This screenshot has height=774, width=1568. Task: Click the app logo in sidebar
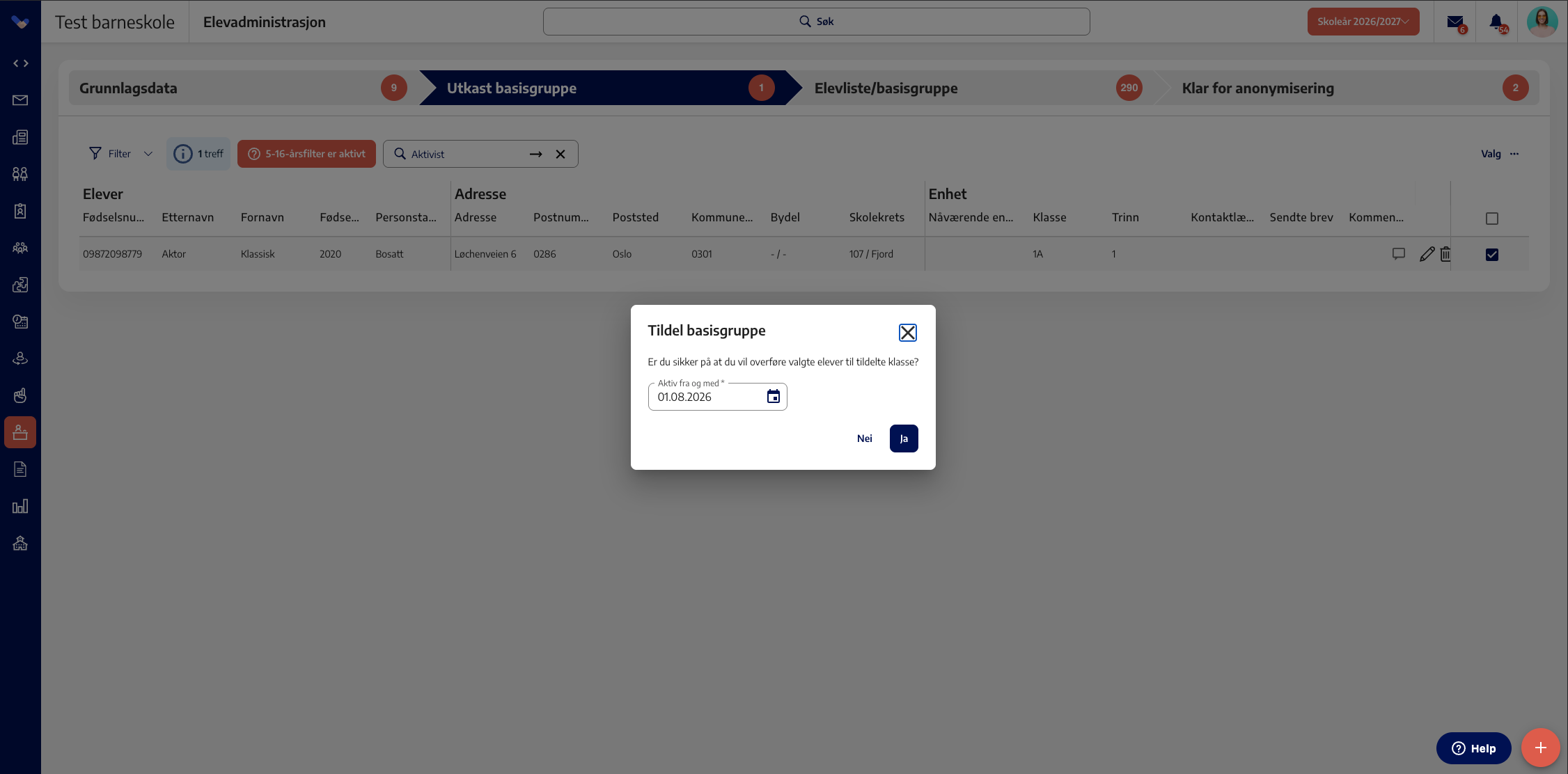coord(20,22)
